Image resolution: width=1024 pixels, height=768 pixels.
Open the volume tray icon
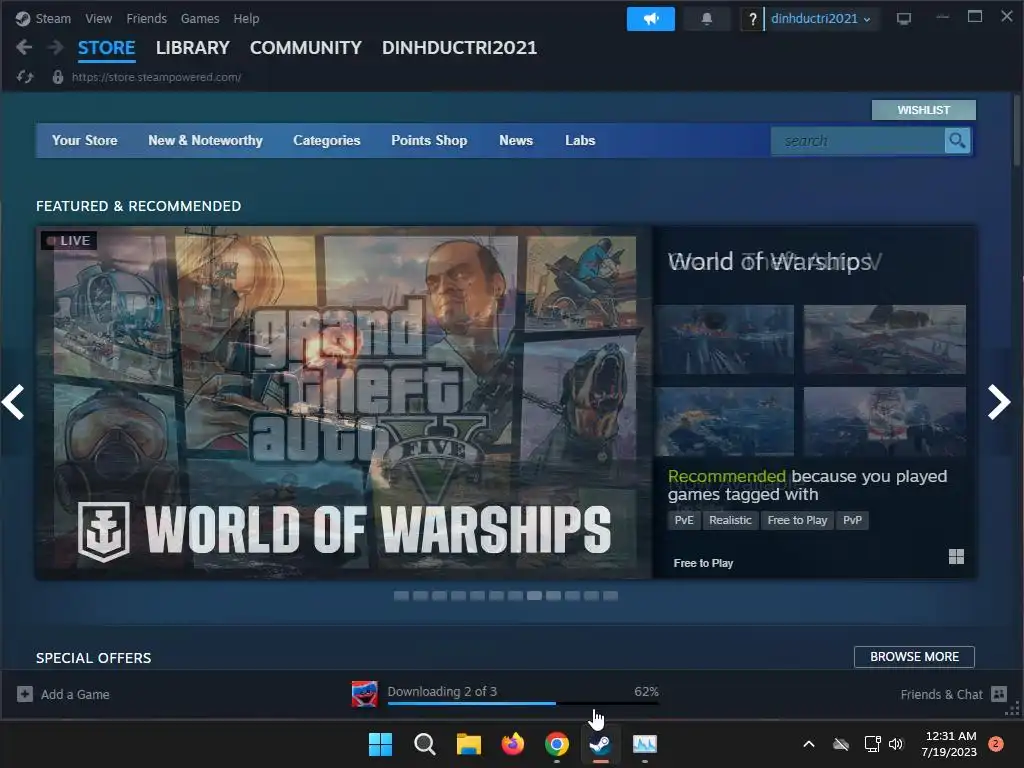896,744
